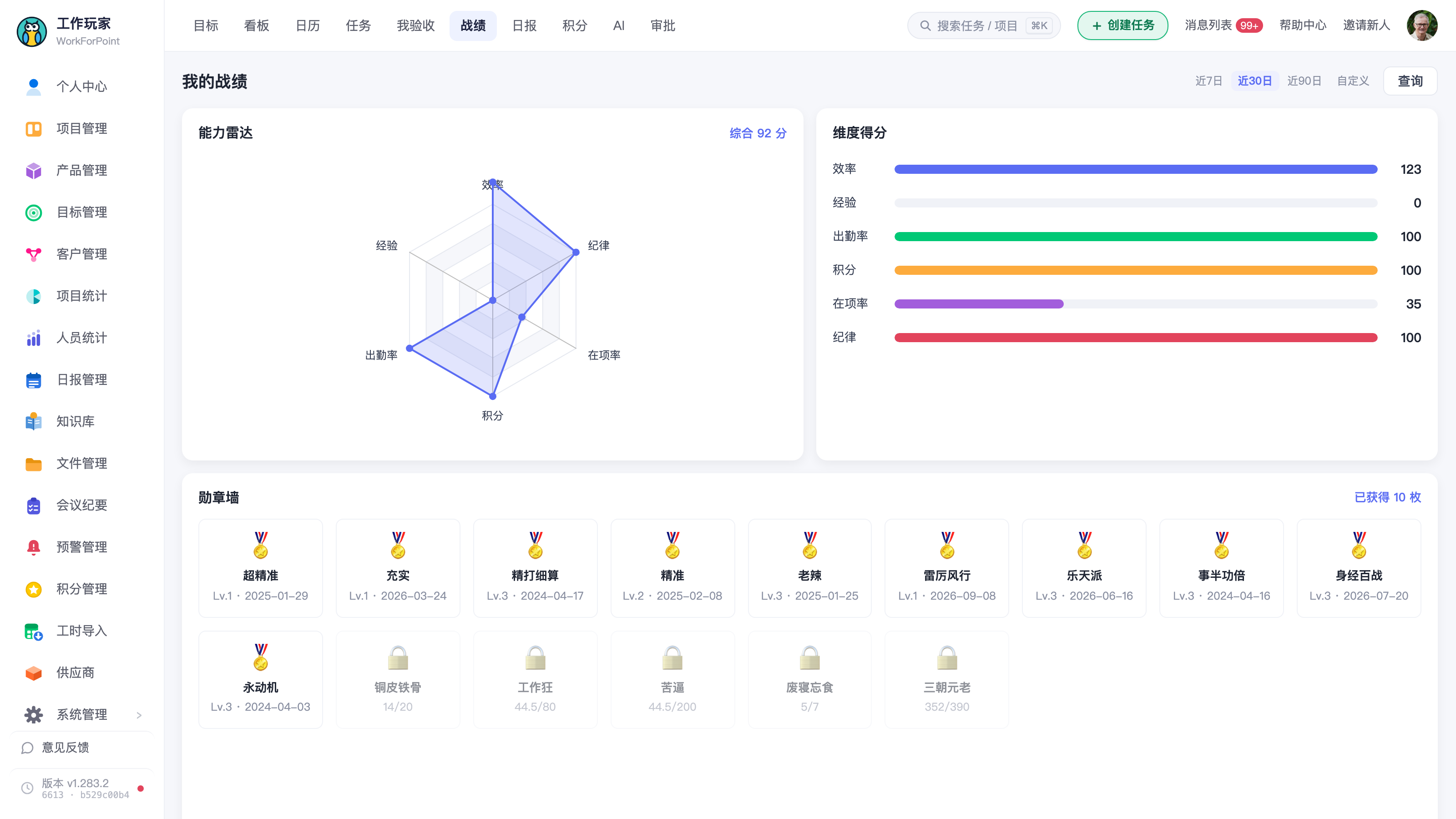1456x819 pixels.
Task: Expand the 系统管理 submenu chevron
Action: (x=139, y=715)
